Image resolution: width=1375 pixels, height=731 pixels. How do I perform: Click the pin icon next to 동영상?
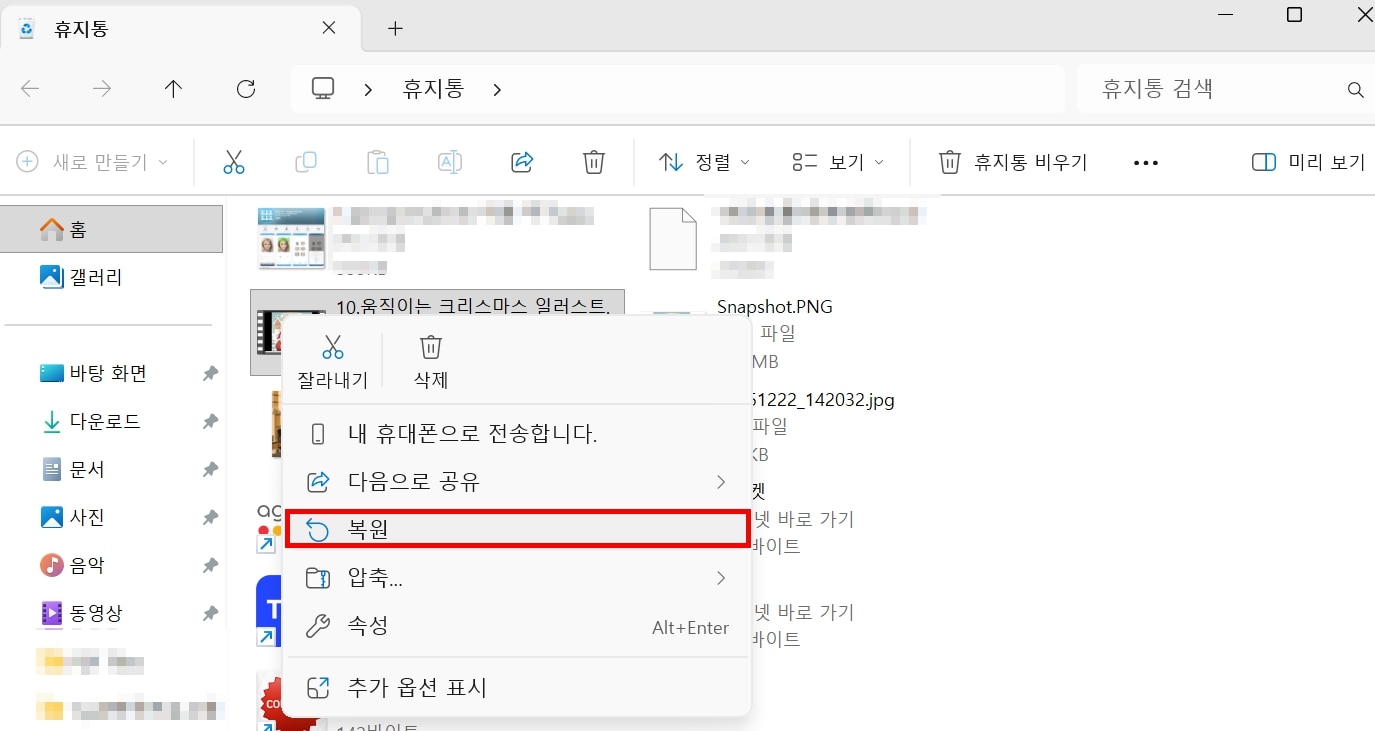(210, 613)
